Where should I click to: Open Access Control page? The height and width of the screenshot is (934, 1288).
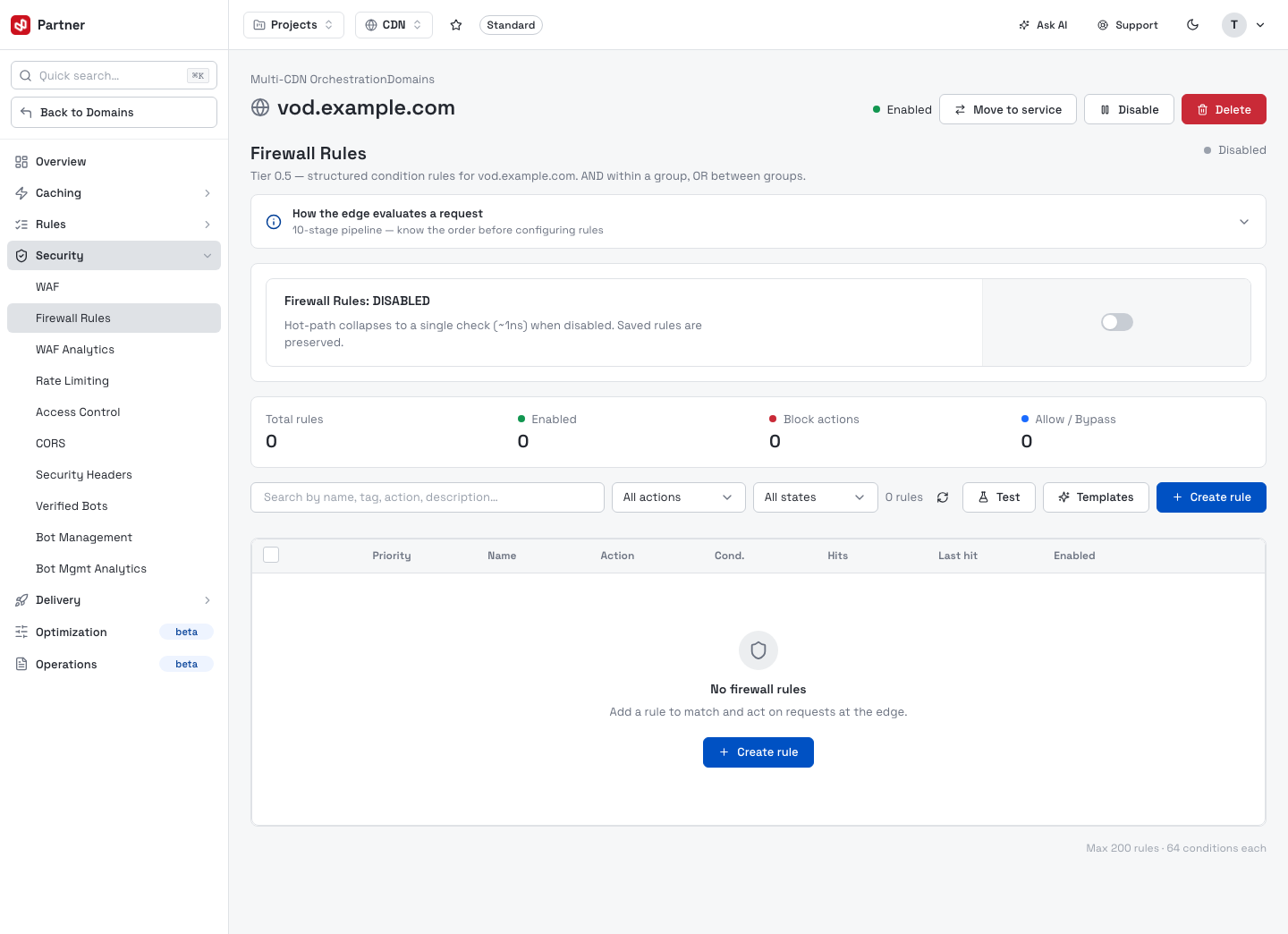[114, 412]
